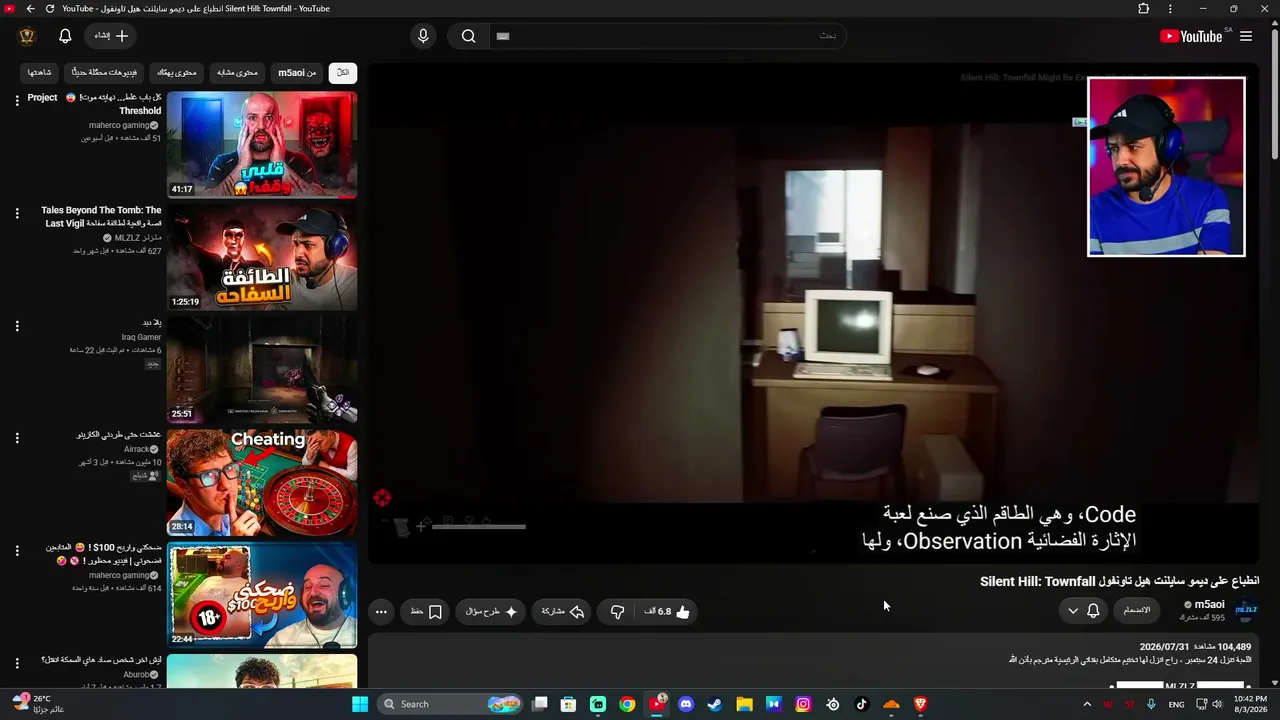Click the Join channel button
The height and width of the screenshot is (720, 1280).
tap(1137, 610)
